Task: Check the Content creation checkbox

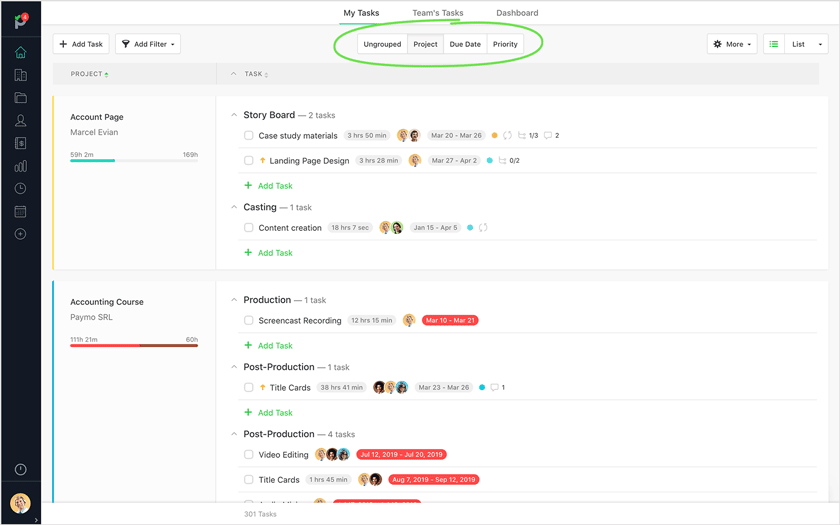Action: [x=249, y=228]
